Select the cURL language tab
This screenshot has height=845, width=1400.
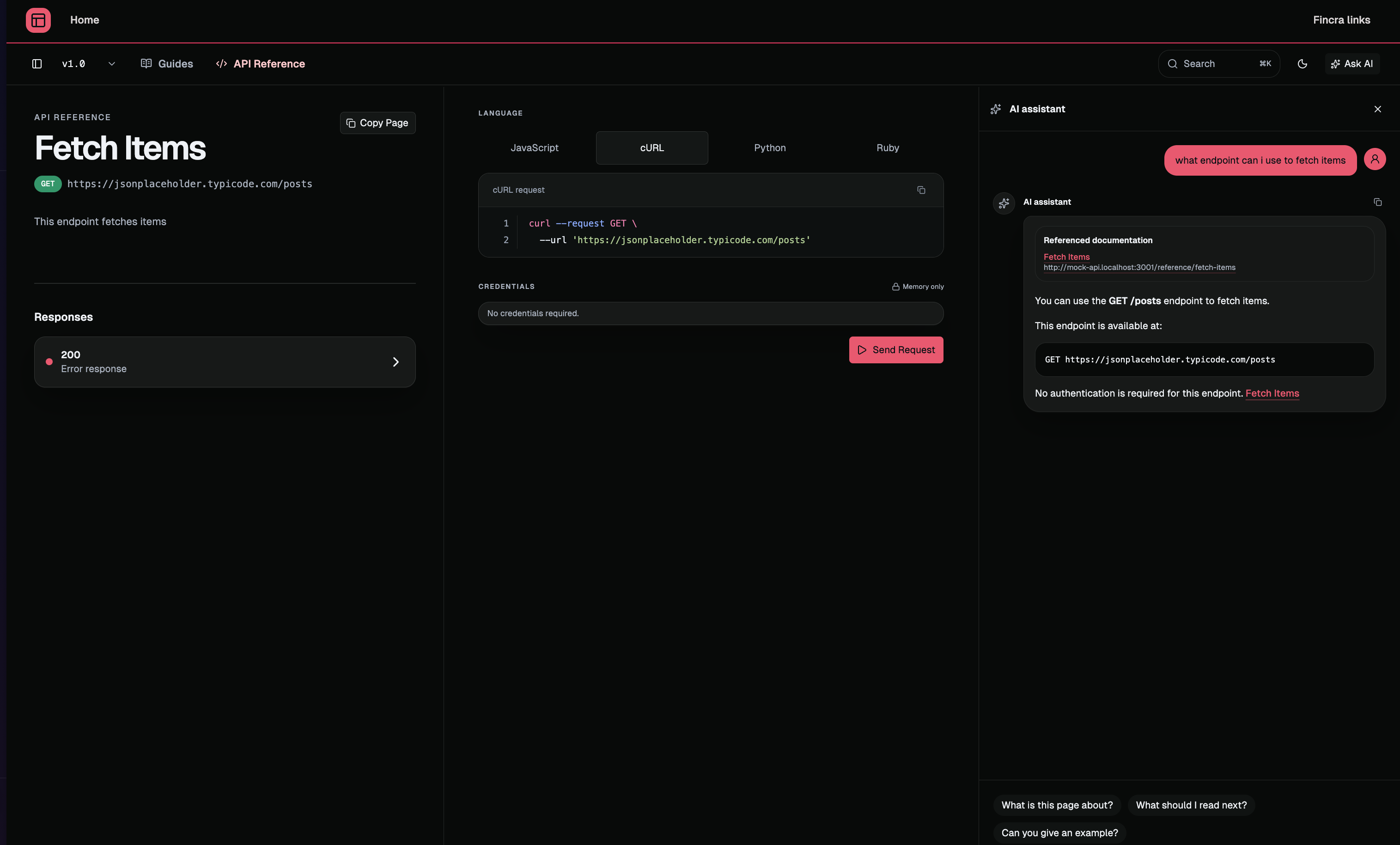pyautogui.click(x=651, y=148)
